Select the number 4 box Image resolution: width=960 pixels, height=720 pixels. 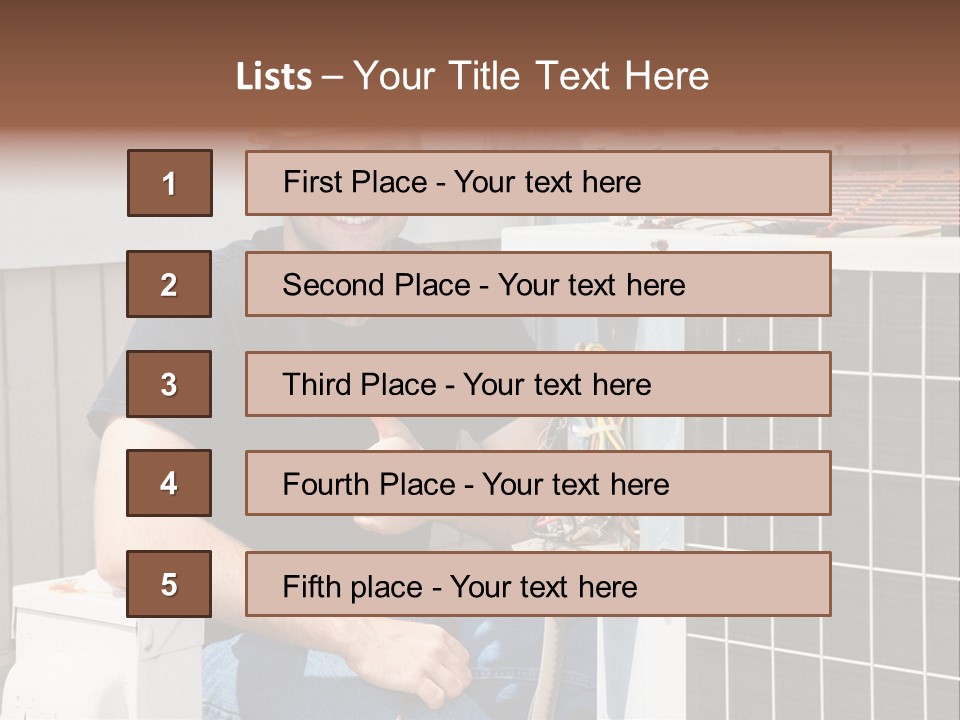pos(169,483)
